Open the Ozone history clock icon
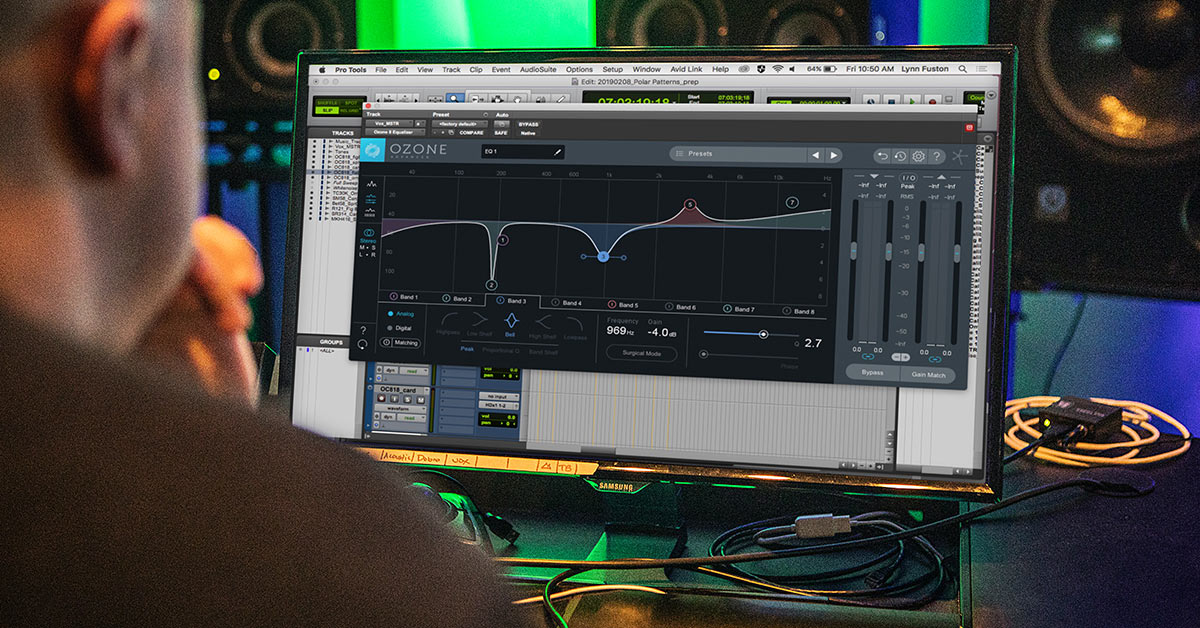The width and height of the screenshot is (1200, 628). (x=900, y=156)
